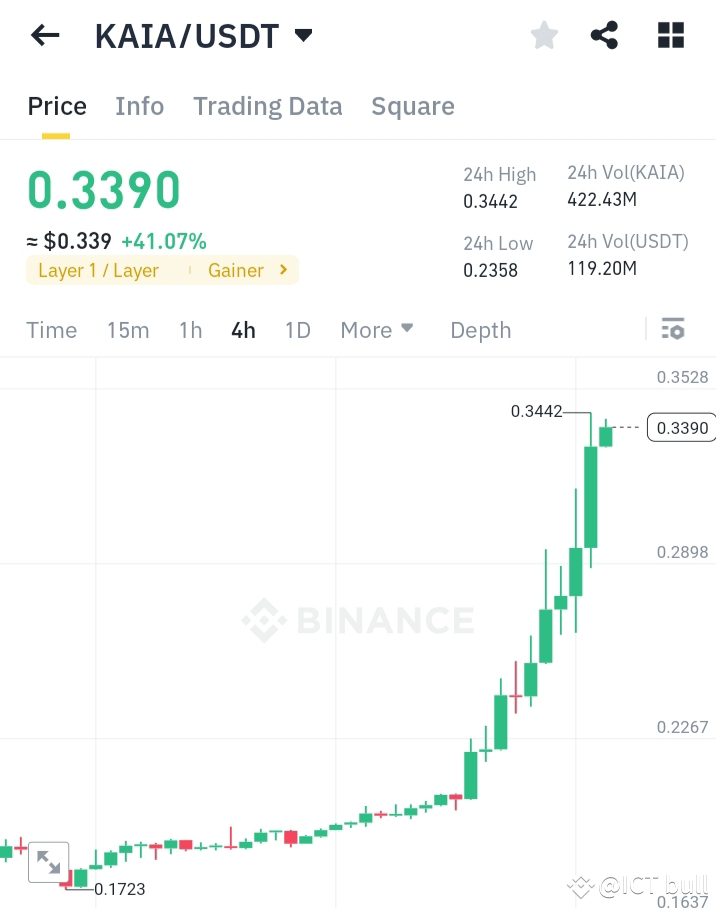Select the 0.3390 price label on chart
Image resolution: width=716 pixels, height=908 pixels.
point(681,427)
